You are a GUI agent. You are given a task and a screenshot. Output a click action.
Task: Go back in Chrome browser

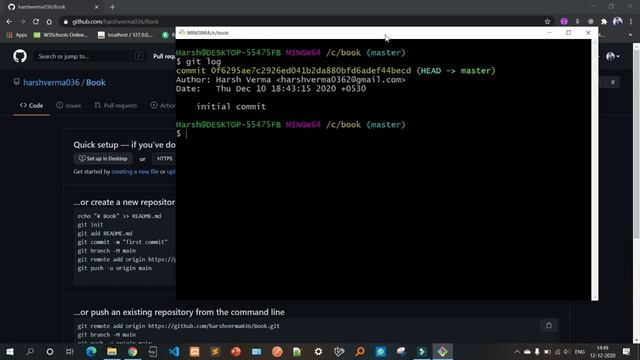point(9,22)
